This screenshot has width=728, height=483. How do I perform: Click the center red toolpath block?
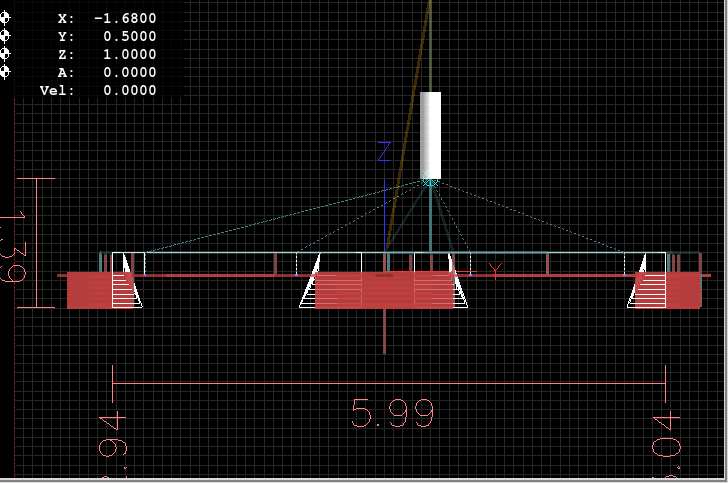click(x=385, y=290)
